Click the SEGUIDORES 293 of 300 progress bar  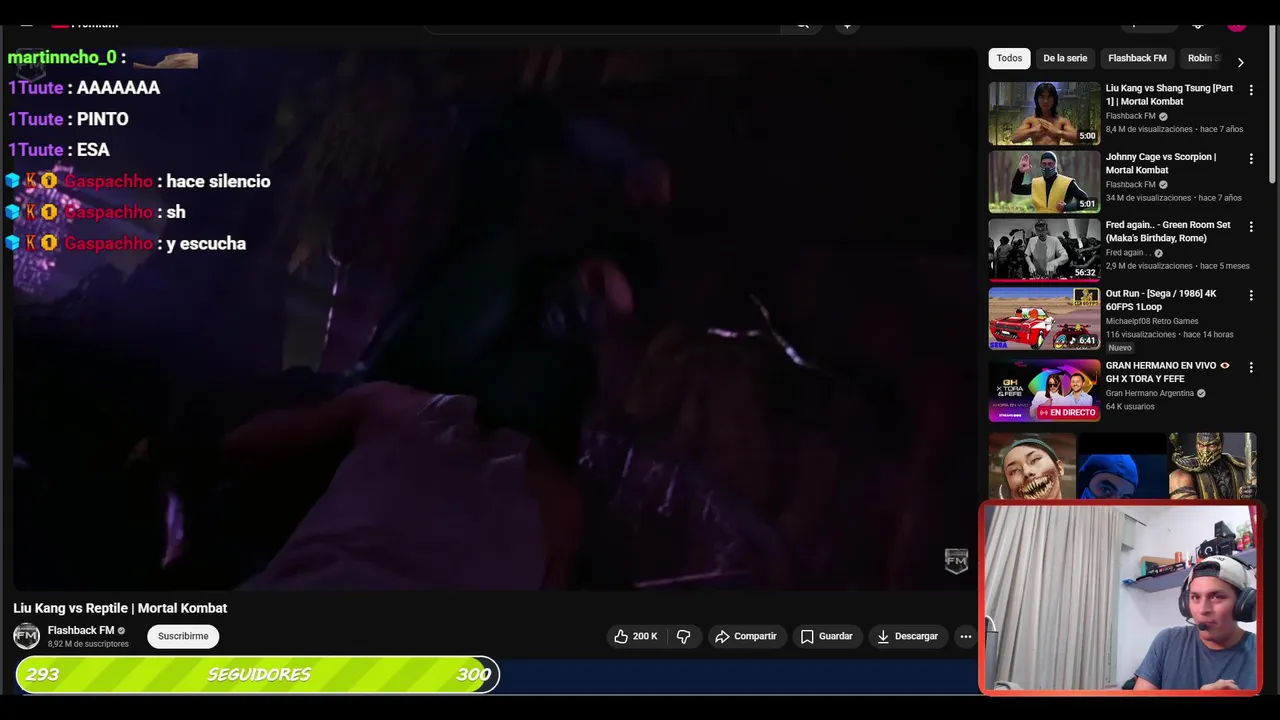(x=257, y=675)
